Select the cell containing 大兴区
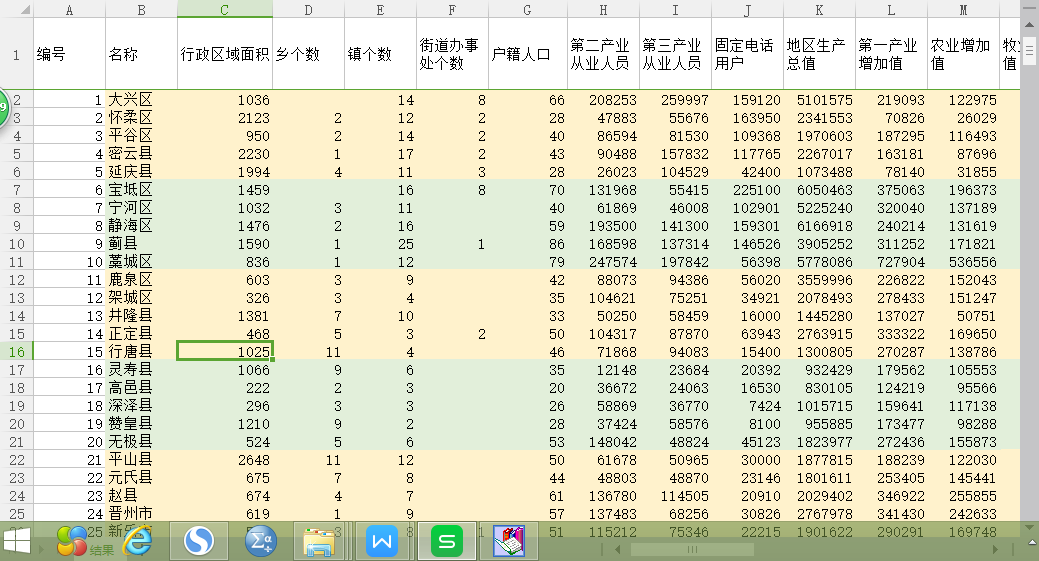Screen dimensions: 1039x561 coord(141,100)
